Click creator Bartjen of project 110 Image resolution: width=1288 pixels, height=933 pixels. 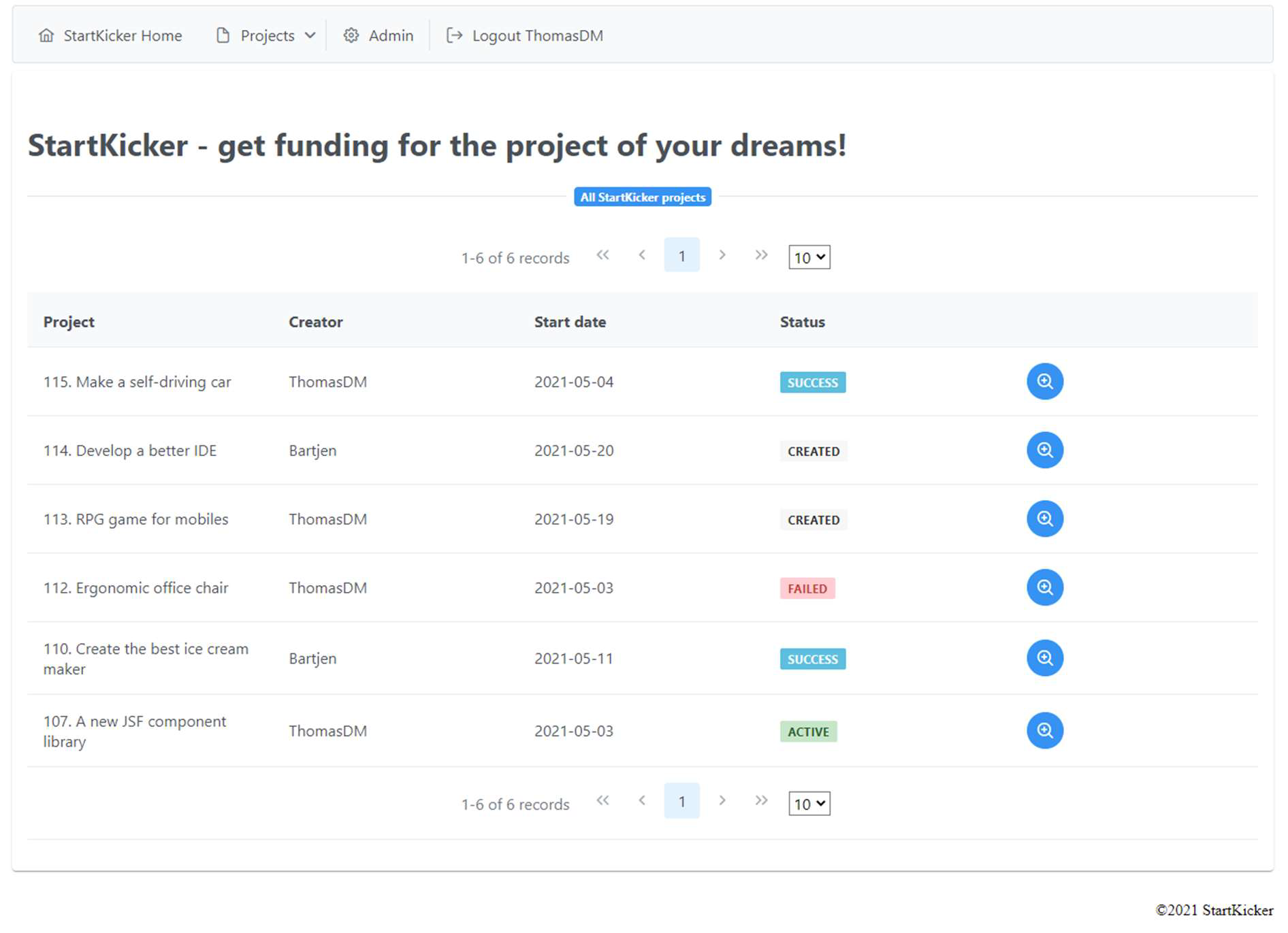(x=312, y=659)
